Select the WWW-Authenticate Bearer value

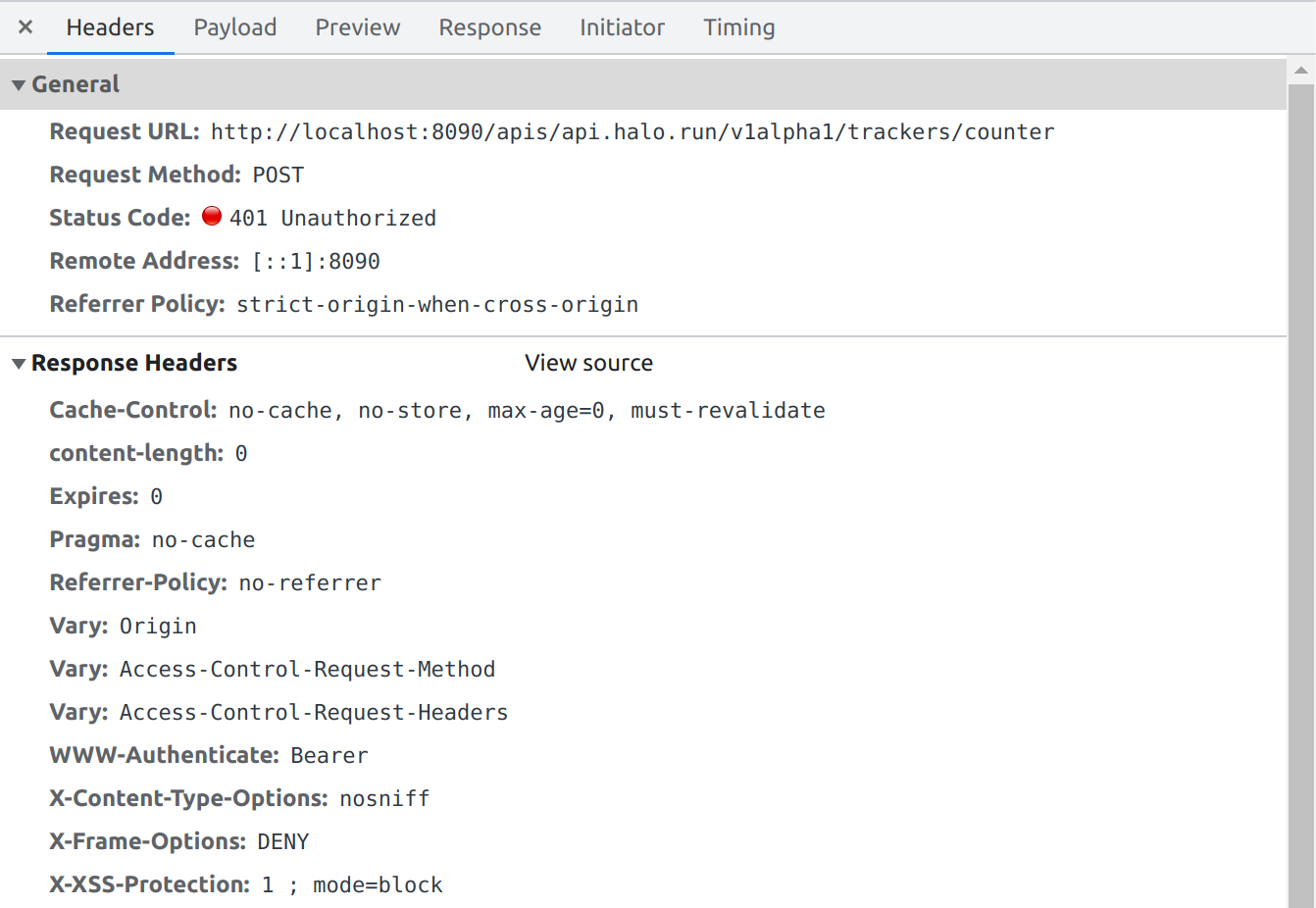coord(329,754)
